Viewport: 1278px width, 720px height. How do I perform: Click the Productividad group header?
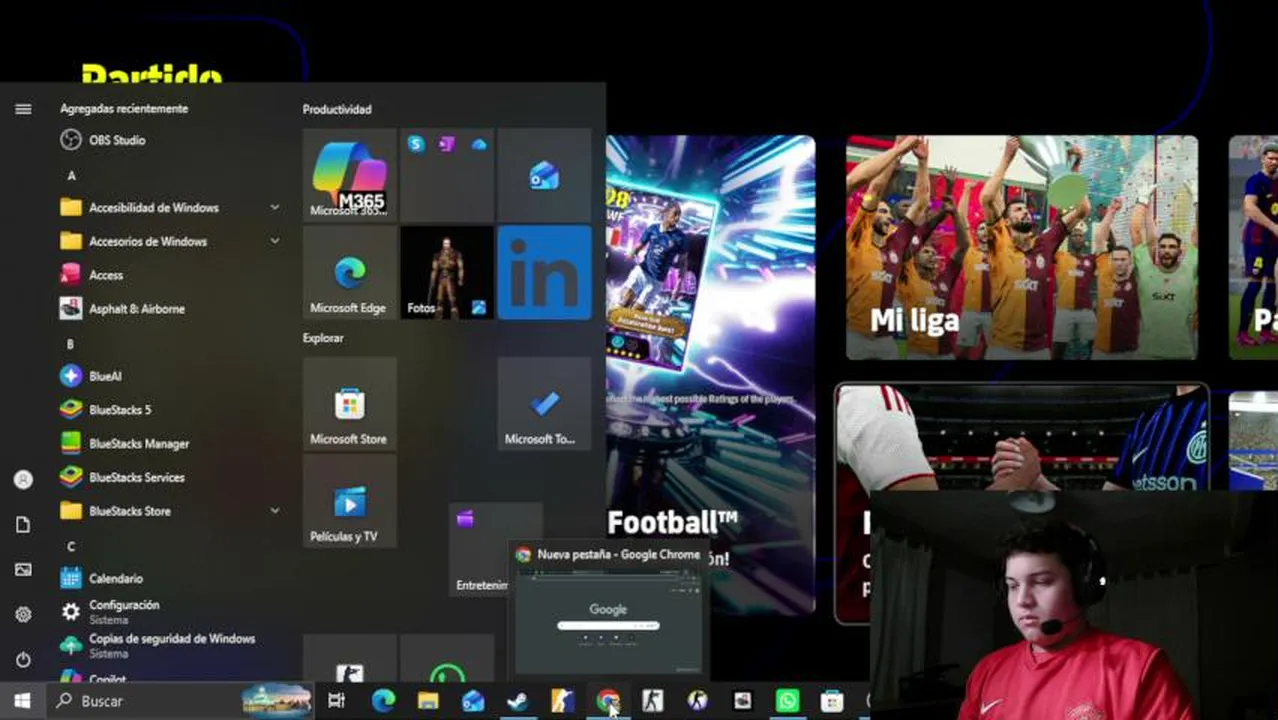pyautogui.click(x=337, y=109)
